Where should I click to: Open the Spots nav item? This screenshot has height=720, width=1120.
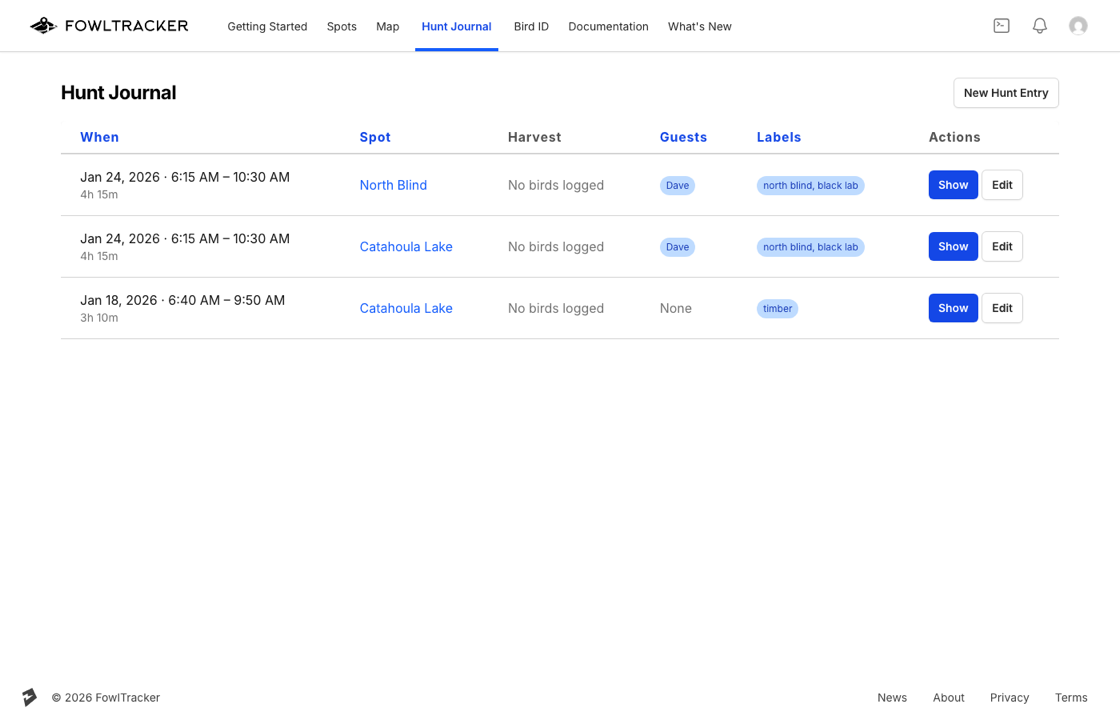coord(341,26)
